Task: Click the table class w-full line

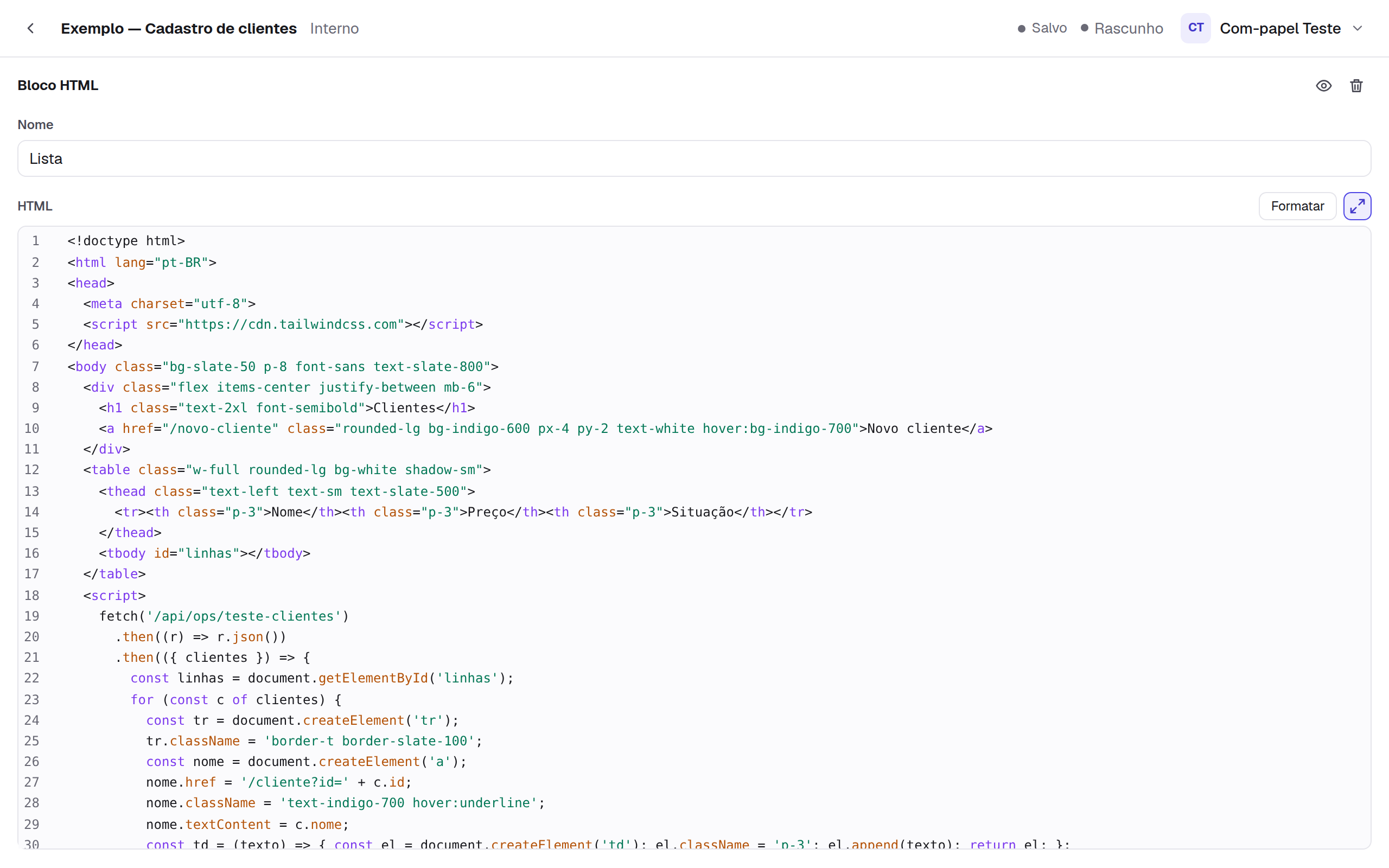Action: pyautogui.click(x=287, y=470)
